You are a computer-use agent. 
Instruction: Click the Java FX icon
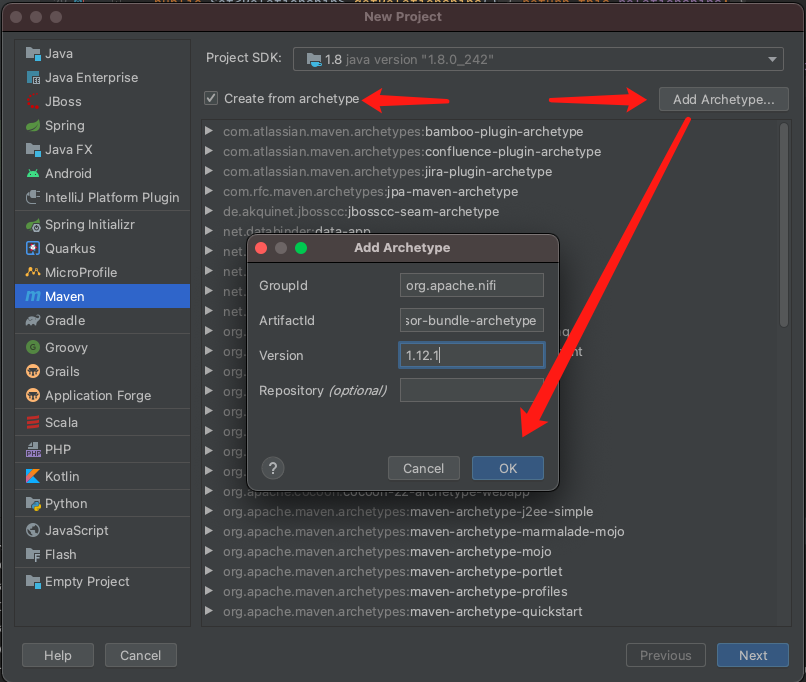33,150
